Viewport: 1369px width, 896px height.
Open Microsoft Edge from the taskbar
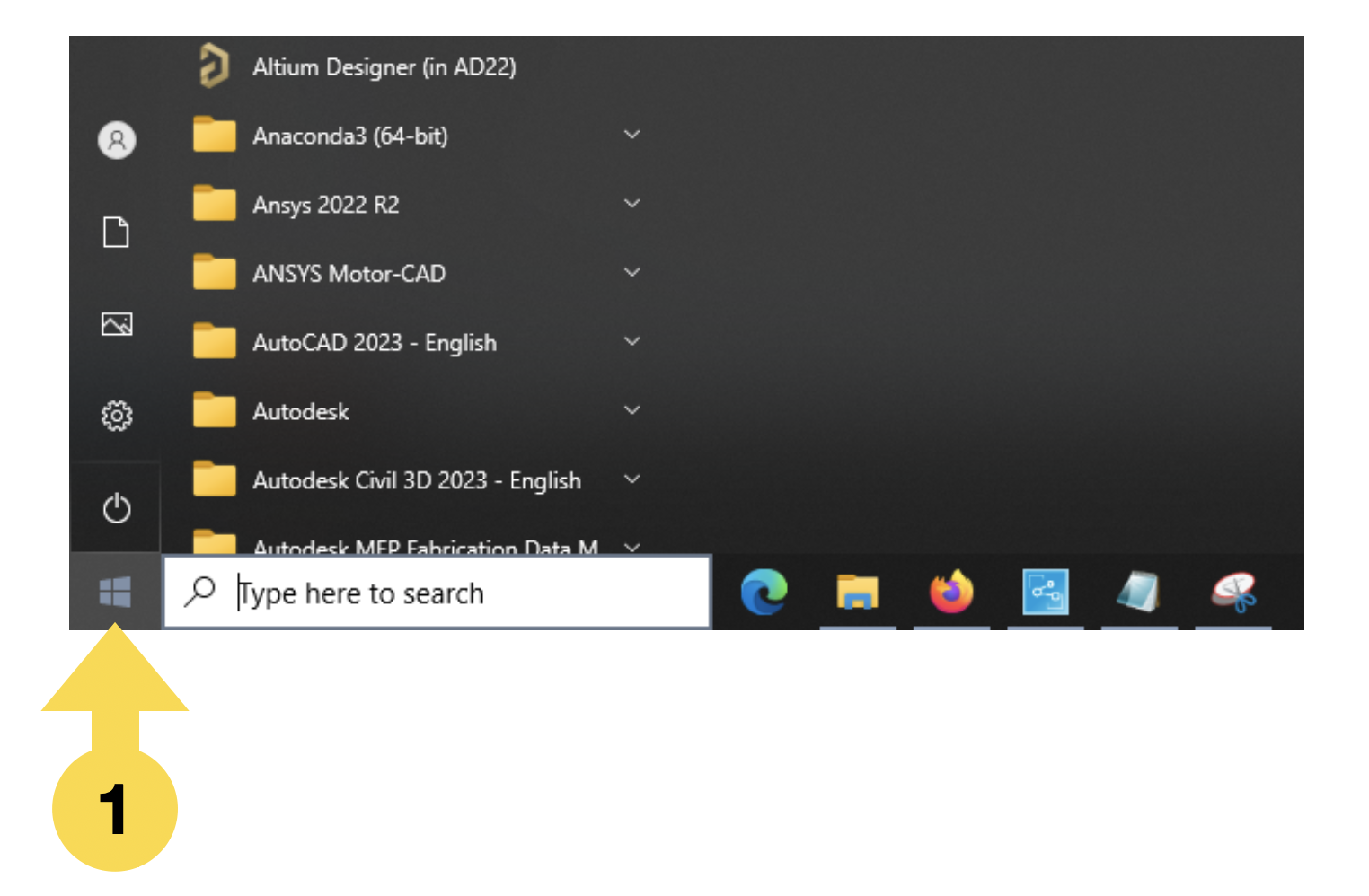[764, 592]
